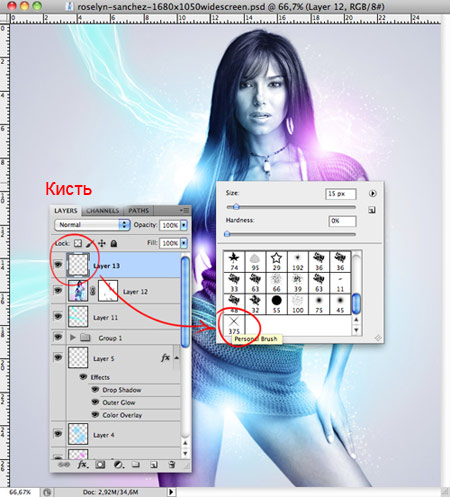This screenshot has height=497, width=450.
Task: Collapse Layer 5 effects list arrow
Action: coord(177,358)
